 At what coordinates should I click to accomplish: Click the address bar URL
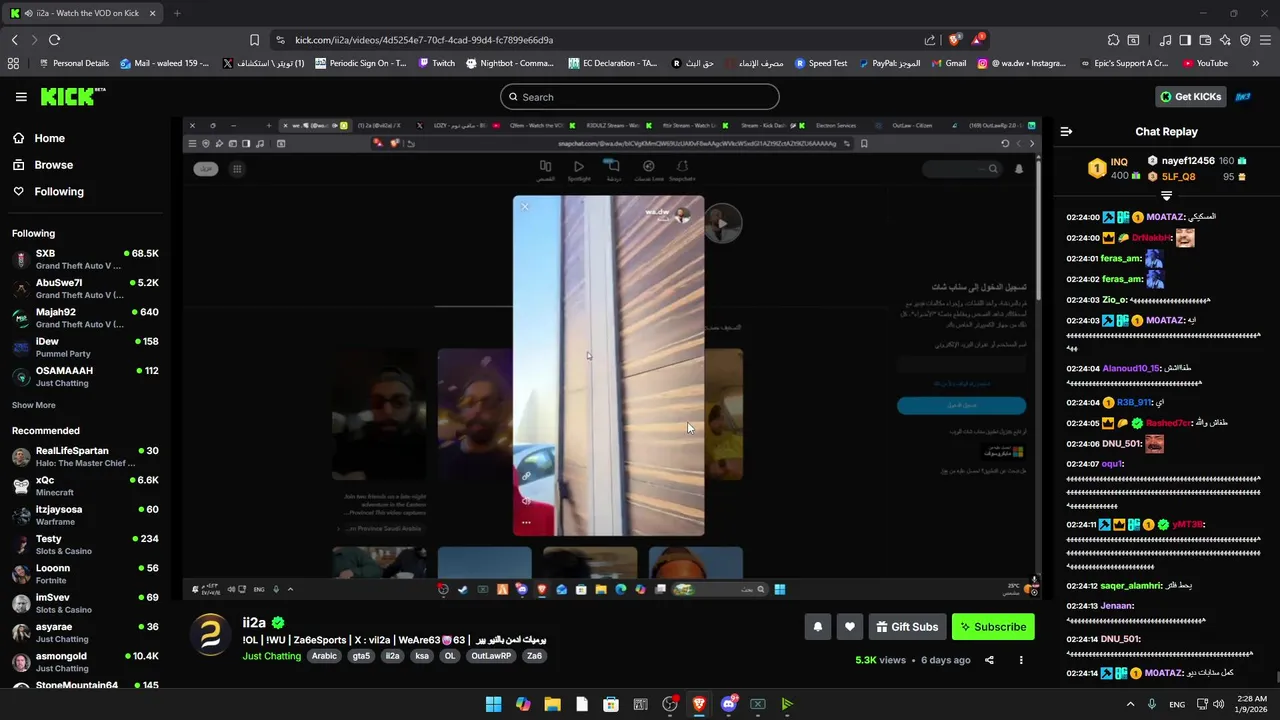(x=424, y=40)
